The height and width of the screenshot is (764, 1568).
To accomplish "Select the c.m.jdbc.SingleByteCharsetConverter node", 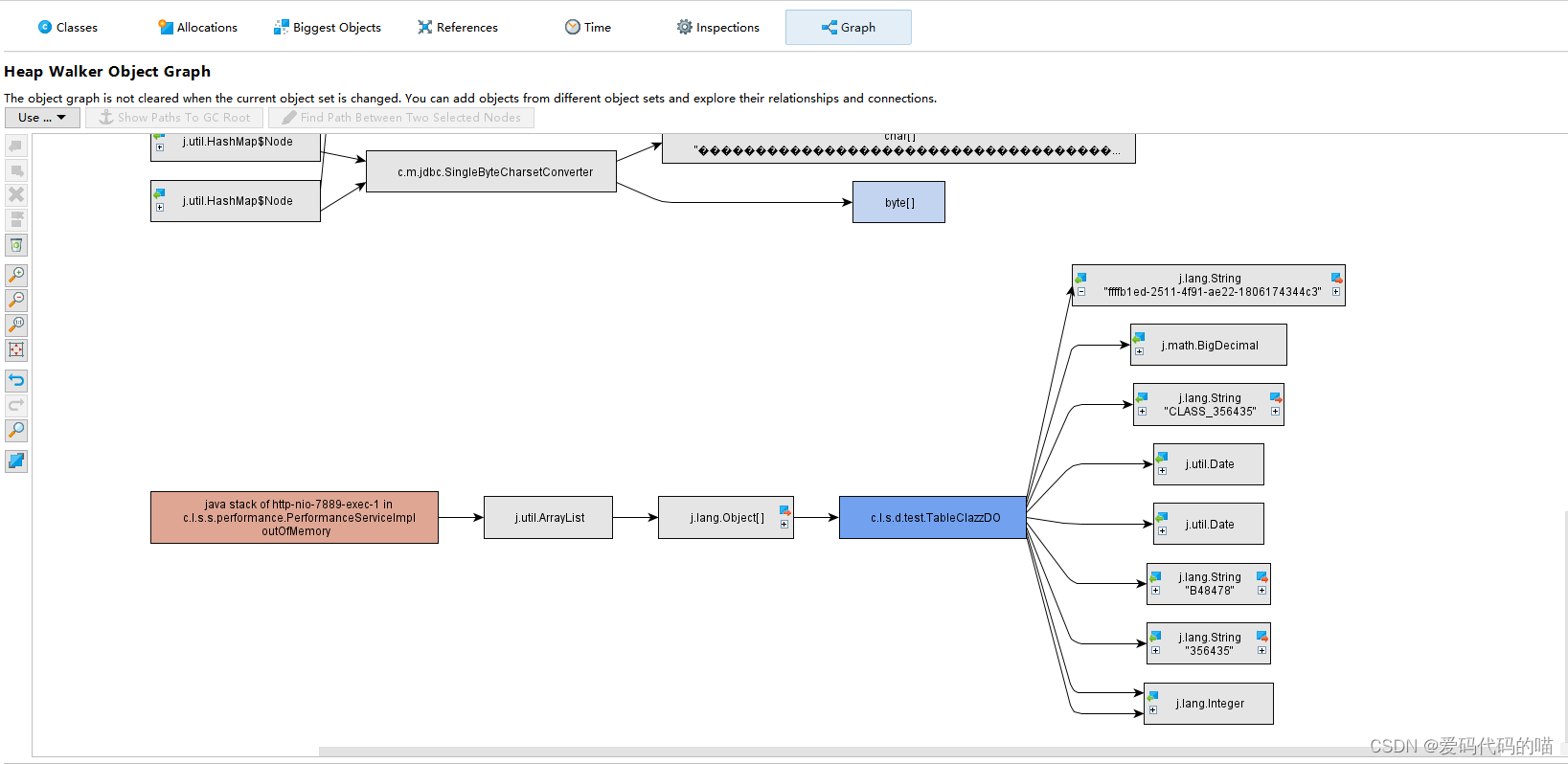I will (x=491, y=171).
